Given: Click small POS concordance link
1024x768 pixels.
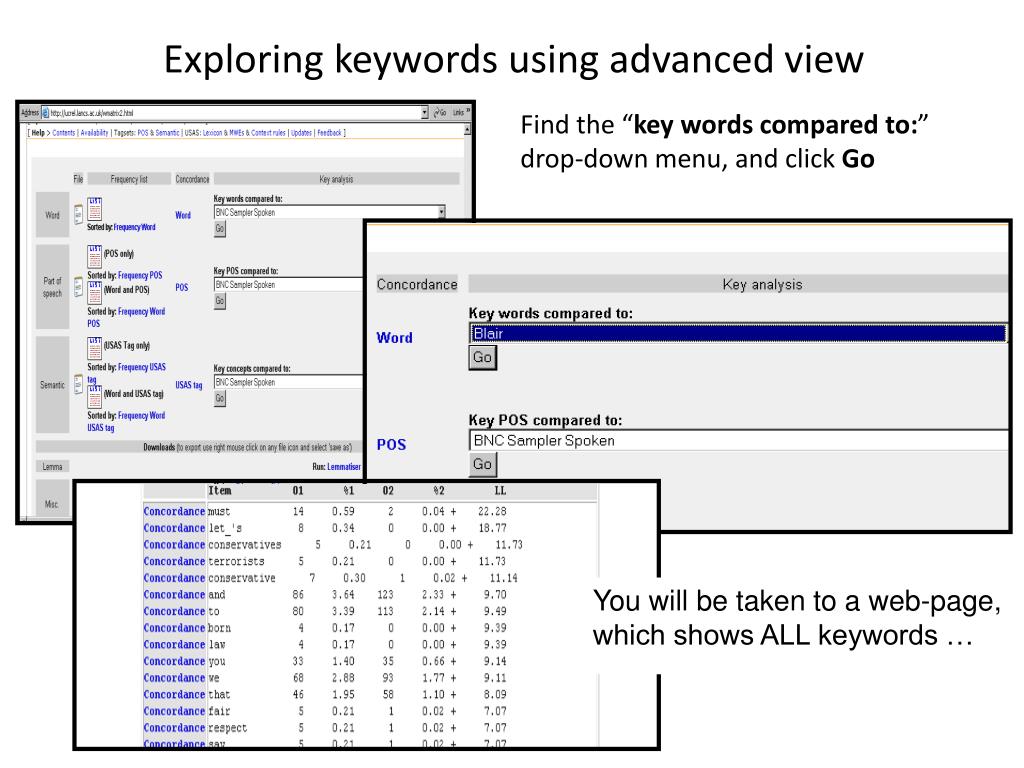Looking at the screenshot, I should 182,287.
